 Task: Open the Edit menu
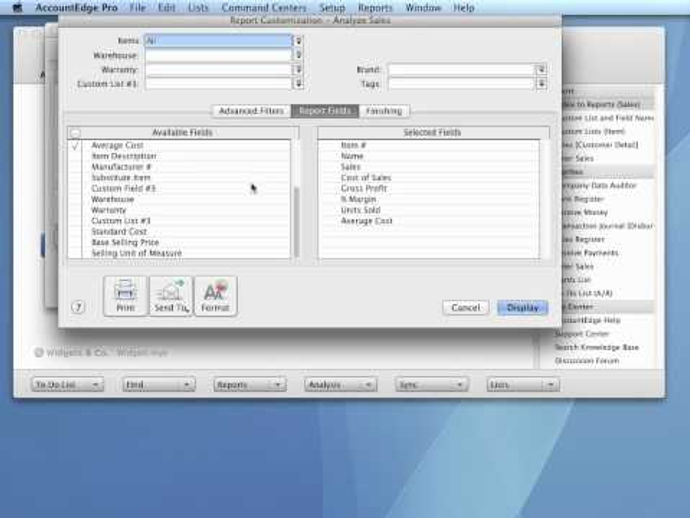[166, 7]
